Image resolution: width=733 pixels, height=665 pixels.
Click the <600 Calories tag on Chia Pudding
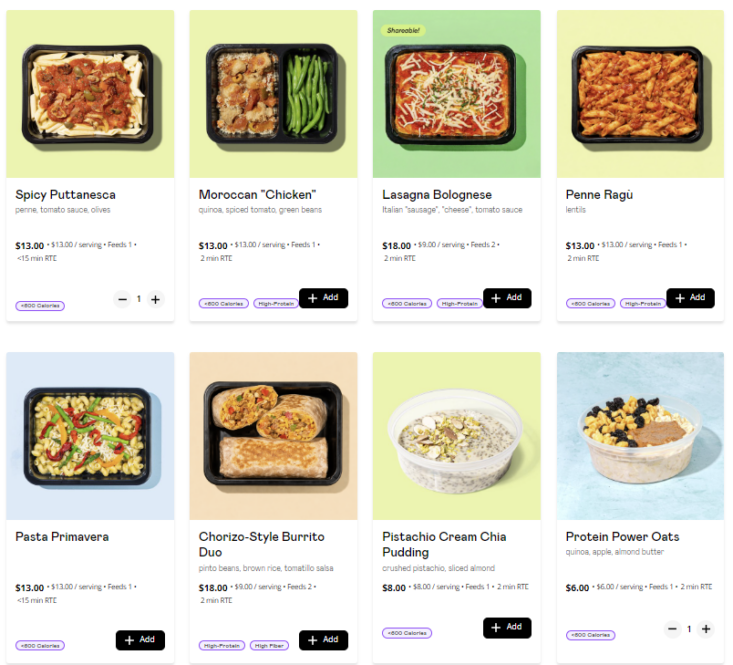coord(407,633)
